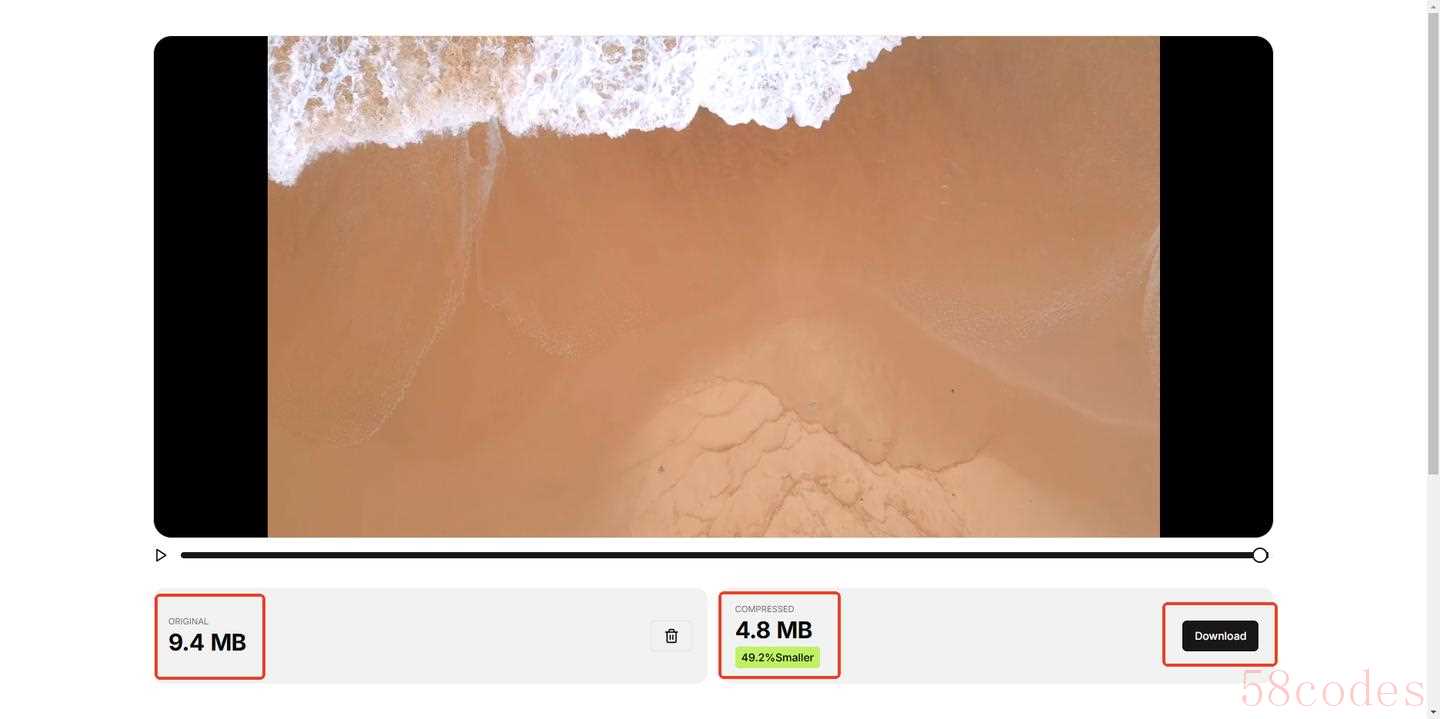Click the vertical scrollbar thumb
Screen dimensions: 1440x719
click(x=1433, y=245)
